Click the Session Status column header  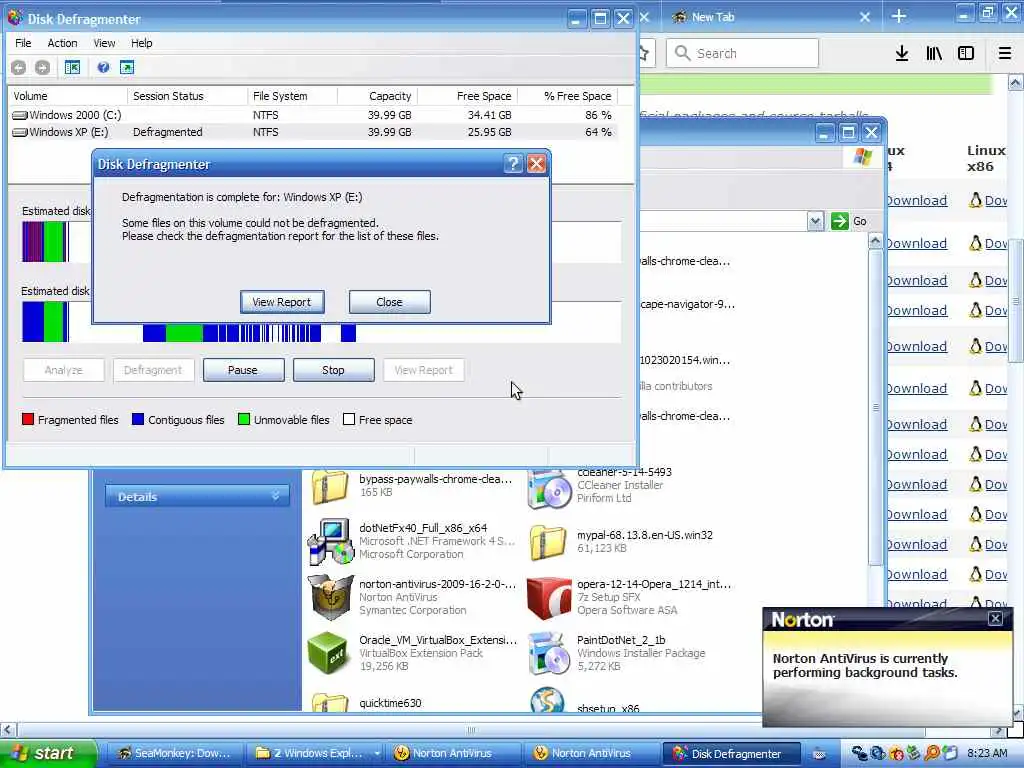187,96
